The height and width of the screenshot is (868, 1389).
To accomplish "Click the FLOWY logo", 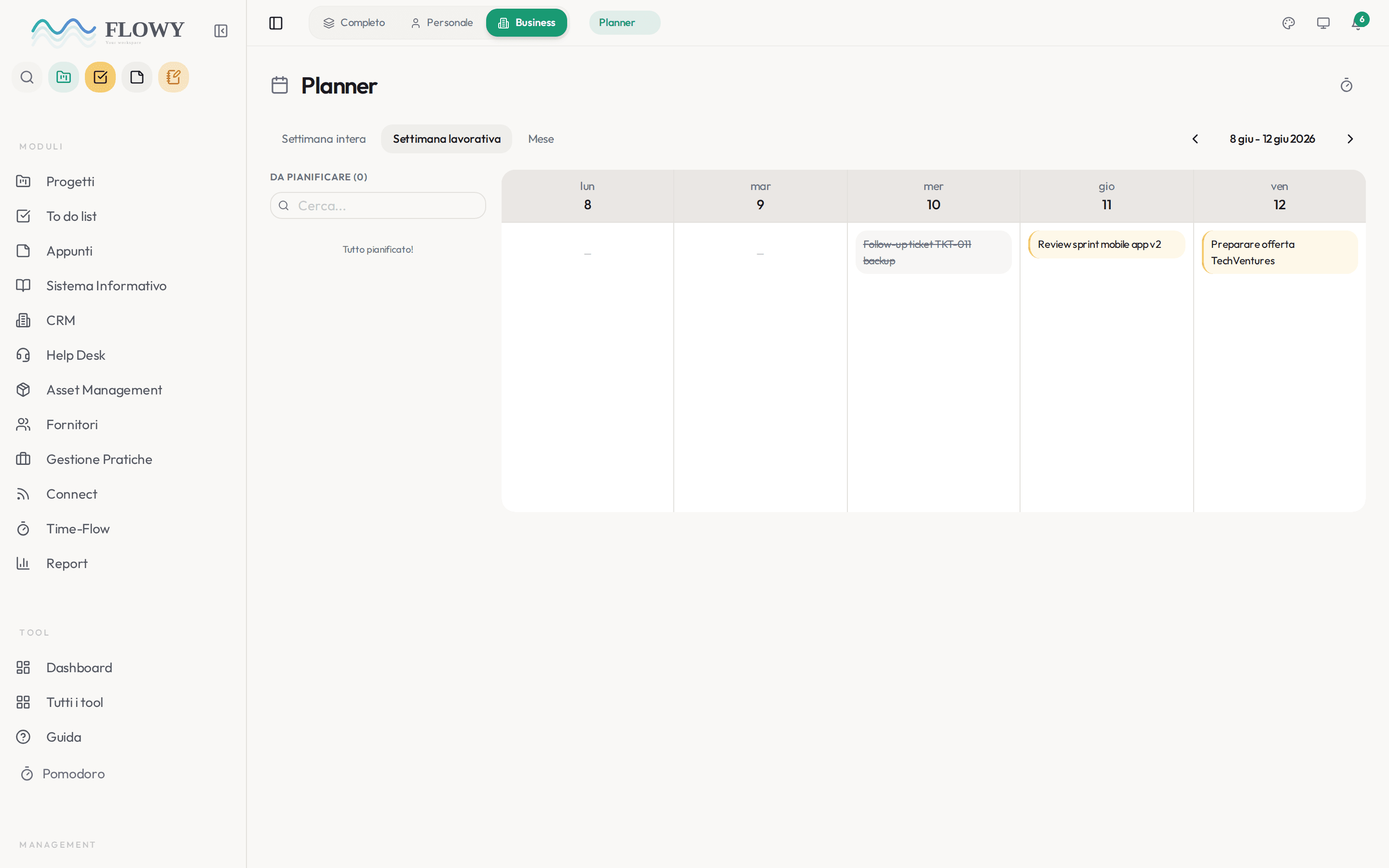I will [x=108, y=31].
